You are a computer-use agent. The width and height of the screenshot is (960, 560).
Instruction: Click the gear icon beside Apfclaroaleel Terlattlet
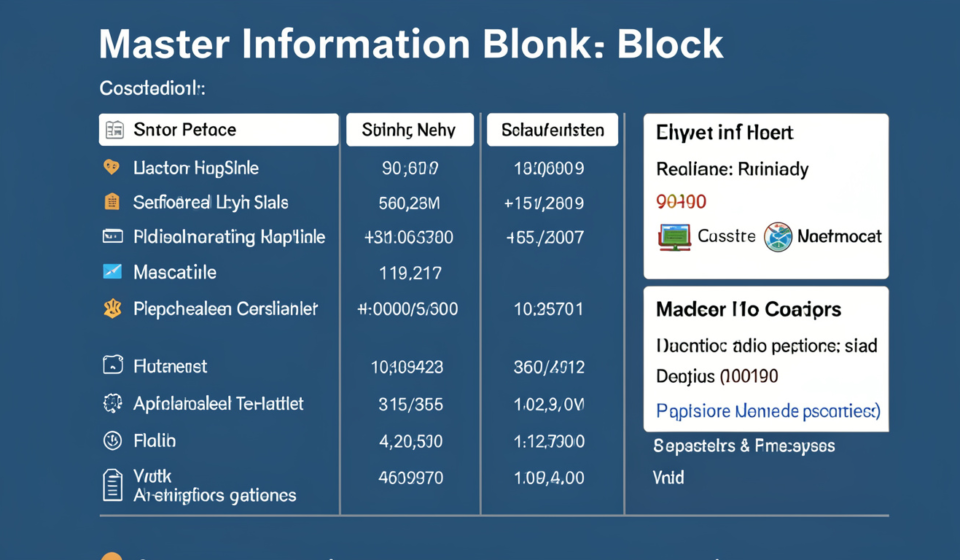click(x=113, y=403)
